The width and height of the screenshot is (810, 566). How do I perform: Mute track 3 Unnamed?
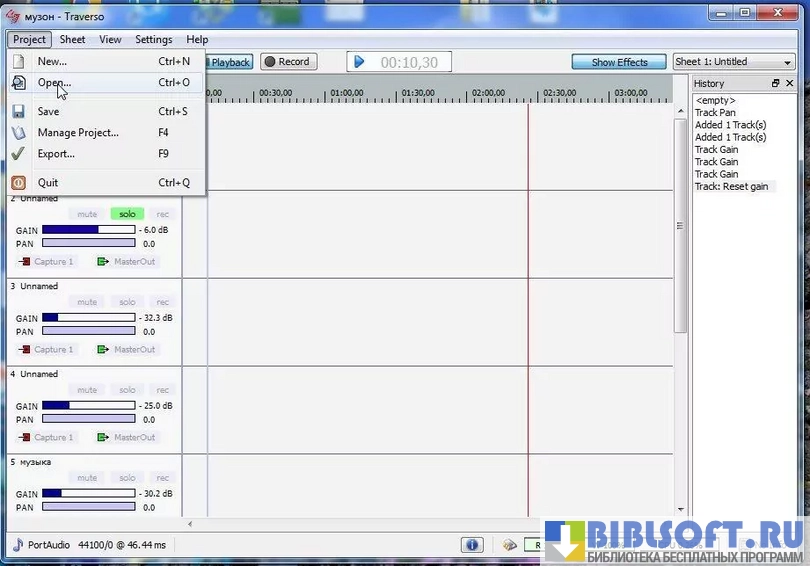(x=87, y=302)
